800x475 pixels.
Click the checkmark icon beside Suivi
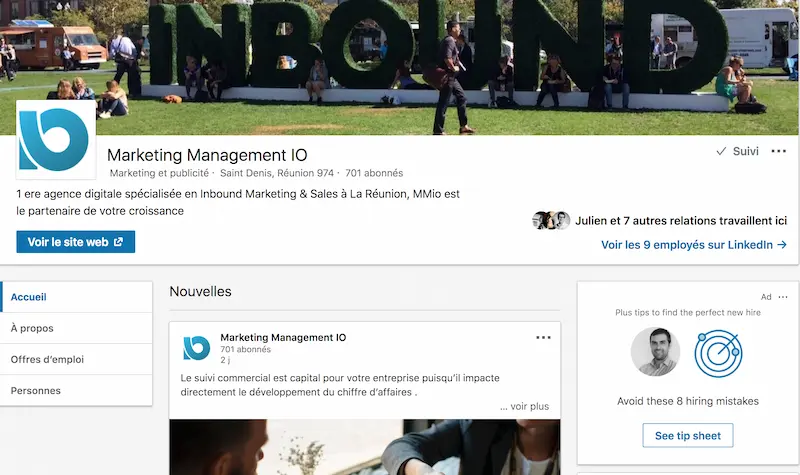pos(721,151)
